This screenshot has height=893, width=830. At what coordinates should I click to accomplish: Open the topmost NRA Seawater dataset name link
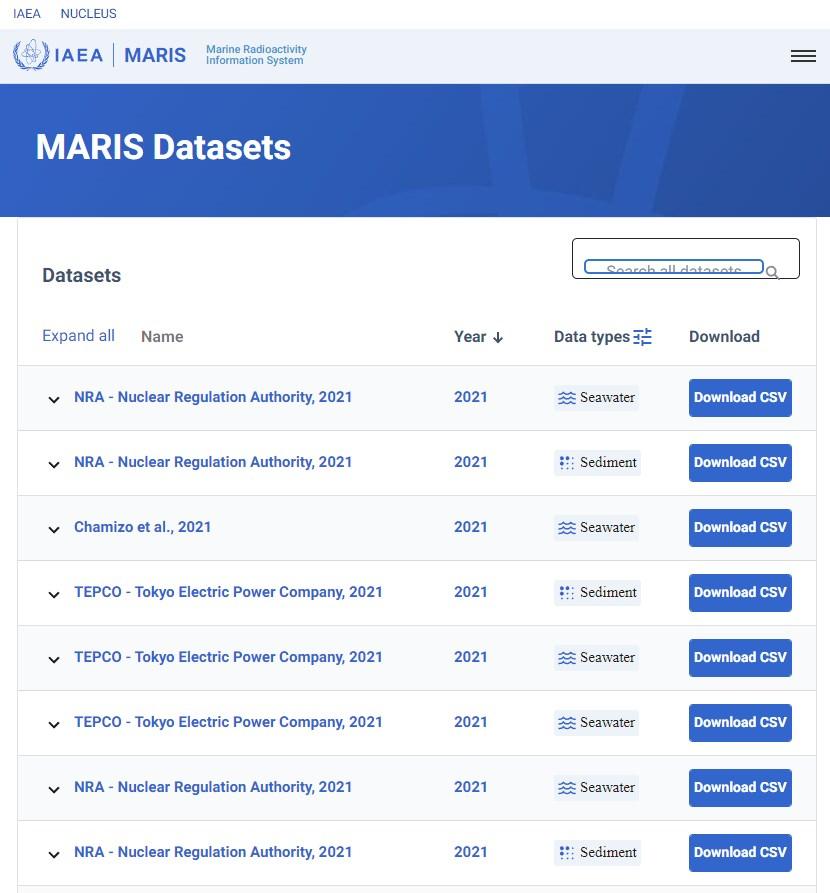(x=213, y=397)
